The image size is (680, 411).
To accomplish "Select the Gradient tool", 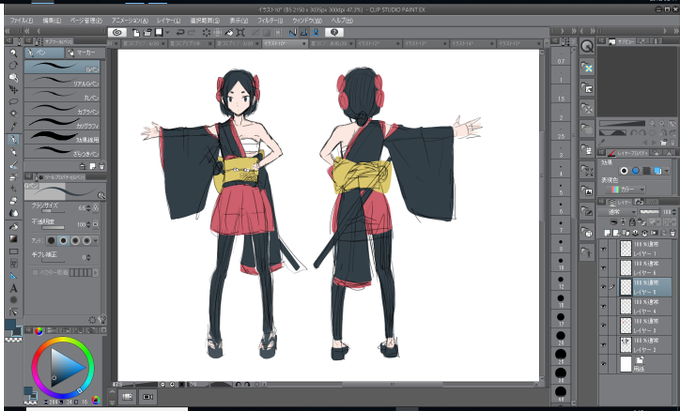I will (13, 238).
